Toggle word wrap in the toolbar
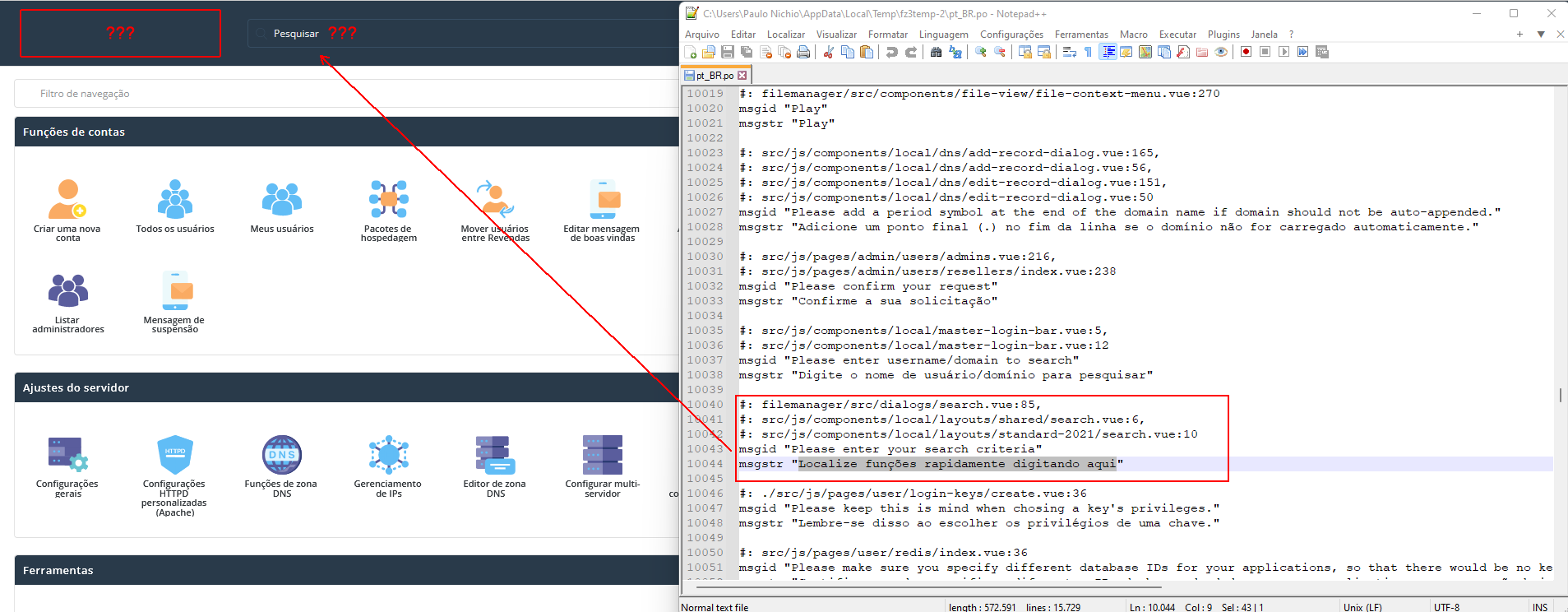 click(x=1070, y=52)
